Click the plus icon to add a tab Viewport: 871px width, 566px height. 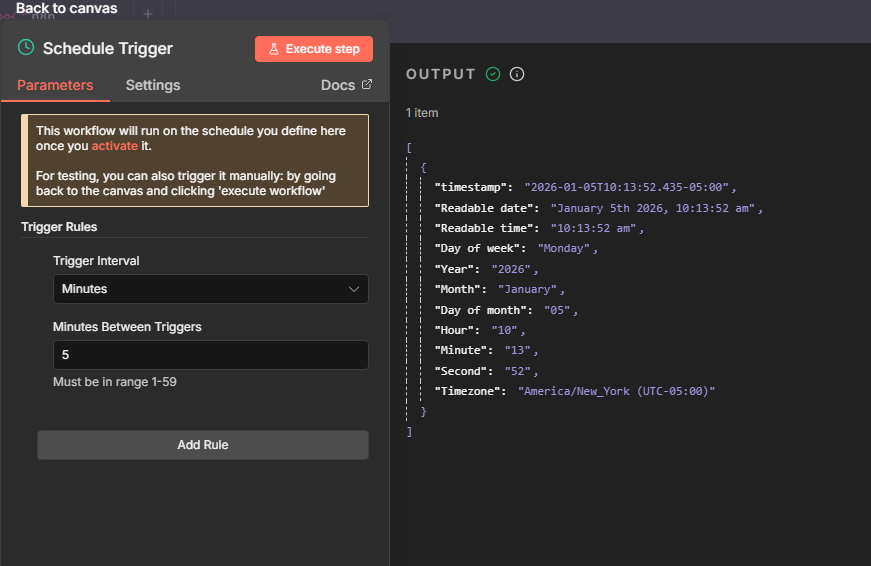pos(148,14)
